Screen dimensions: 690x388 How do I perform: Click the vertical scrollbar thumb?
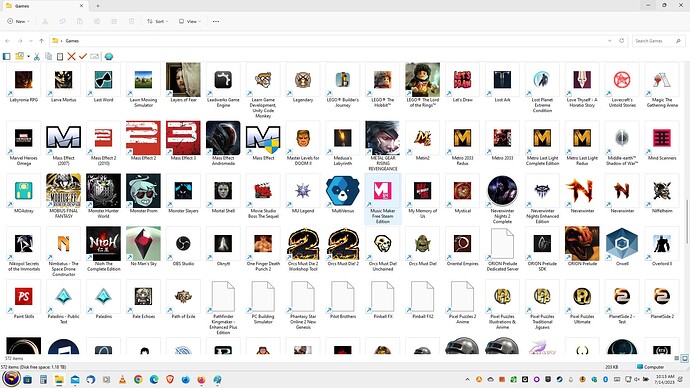point(686,221)
